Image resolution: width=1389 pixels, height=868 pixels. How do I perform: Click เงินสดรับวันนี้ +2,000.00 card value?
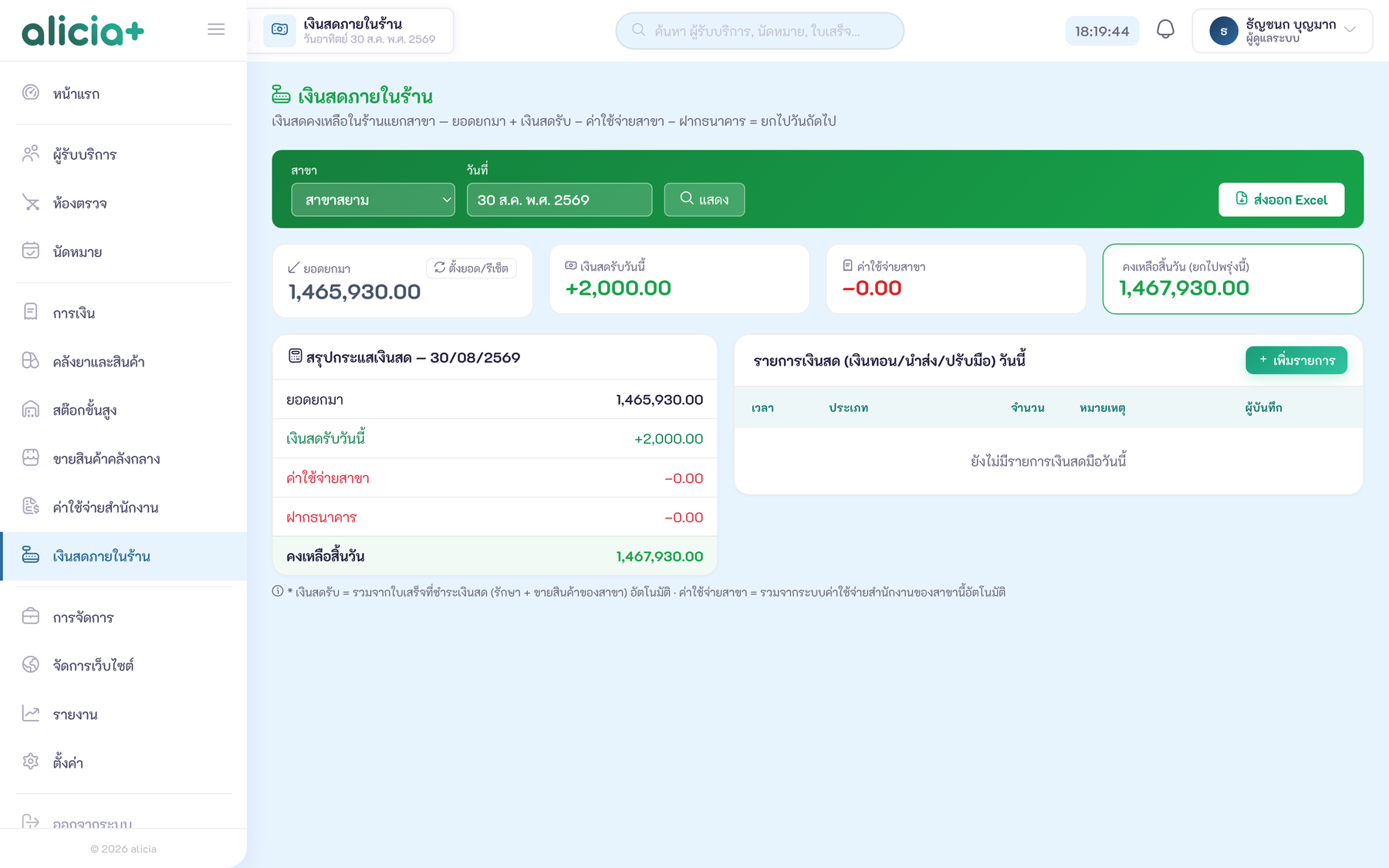point(618,288)
